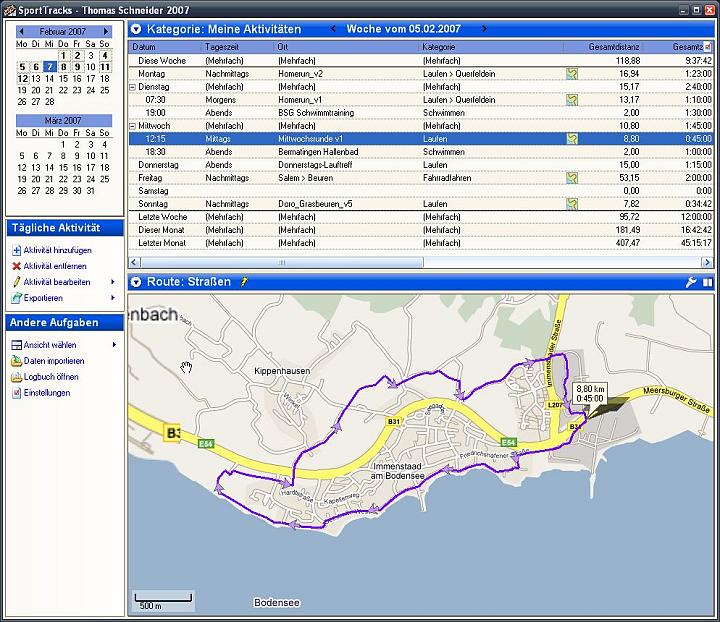720x622 pixels.
Task: Sort by Ort column header
Action: pos(347,47)
